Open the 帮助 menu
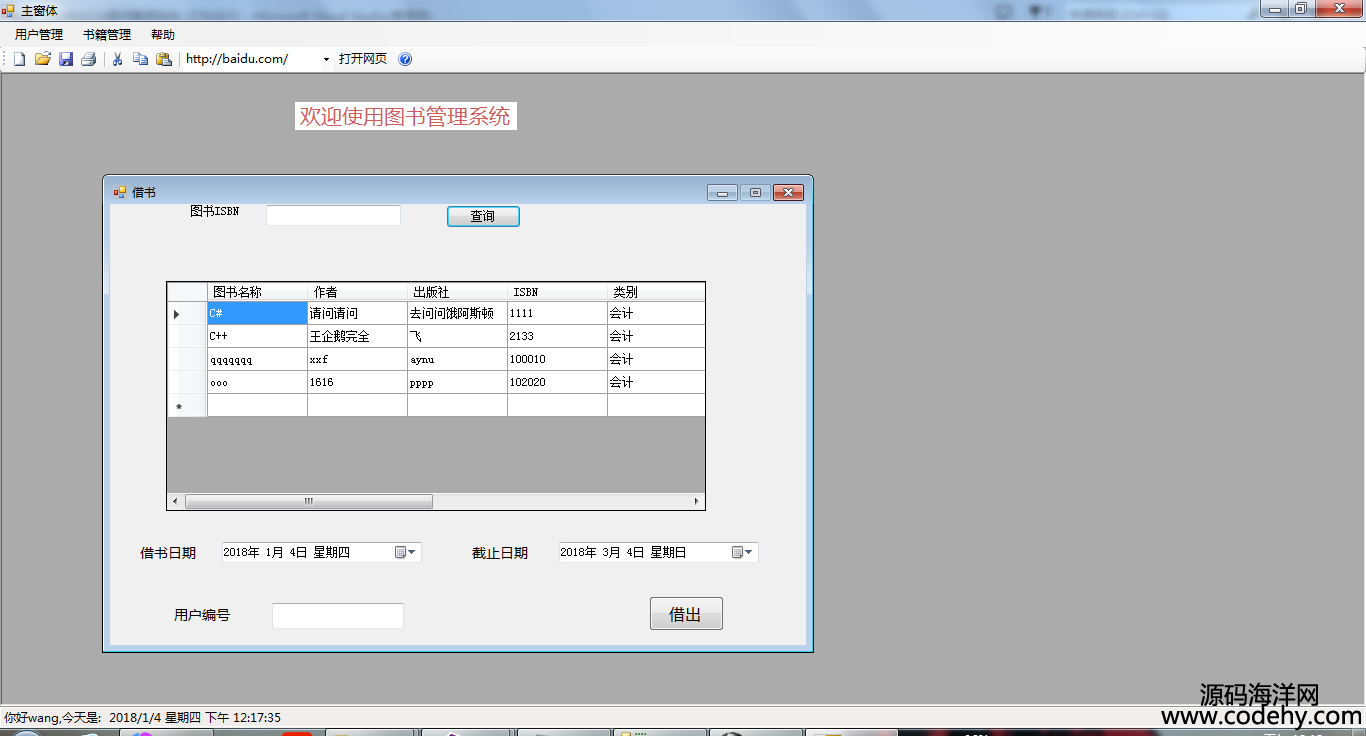This screenshot has height=736, width=1366. click(x=163, y=35)
